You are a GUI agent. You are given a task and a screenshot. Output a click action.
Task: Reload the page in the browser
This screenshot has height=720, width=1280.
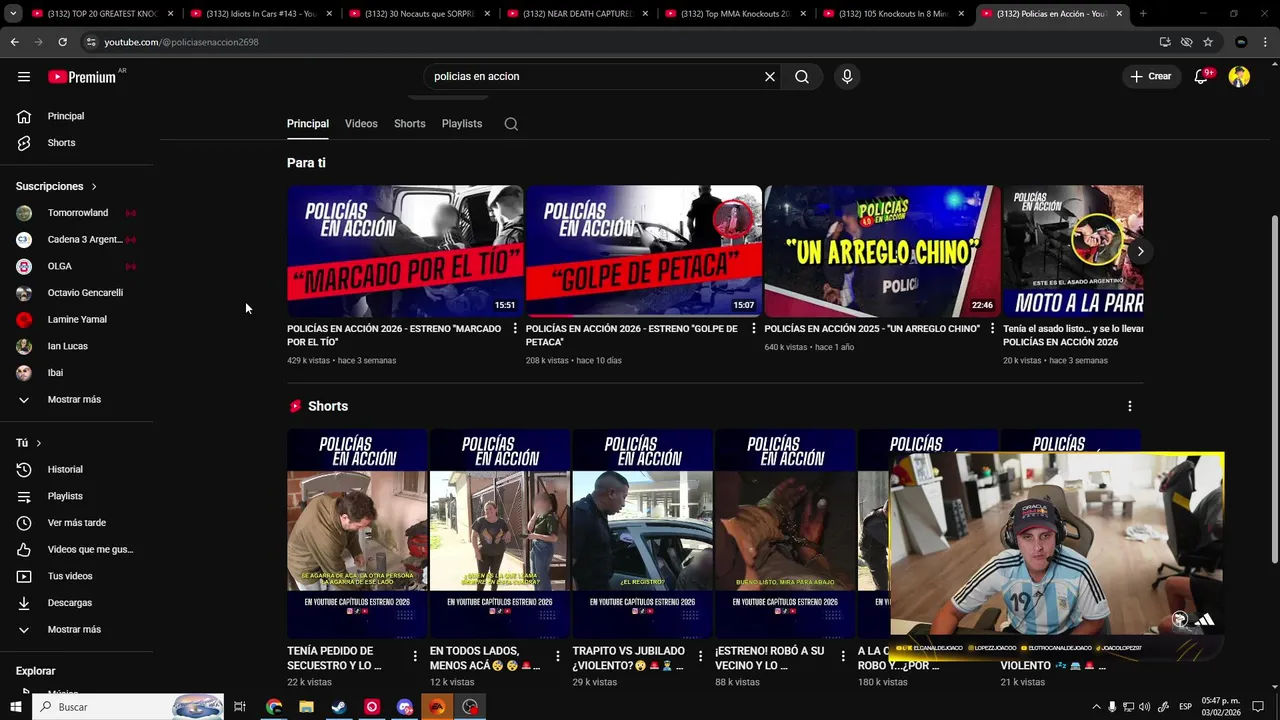[x=62, y=42]
